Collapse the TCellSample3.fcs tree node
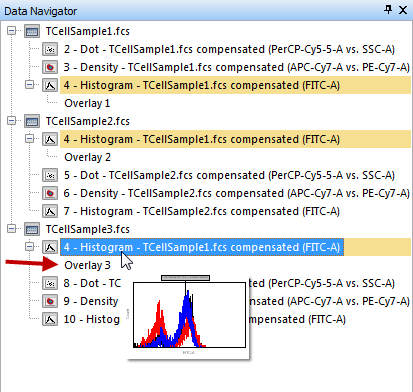This screenshot has height=392, width=413. (12, 229)
